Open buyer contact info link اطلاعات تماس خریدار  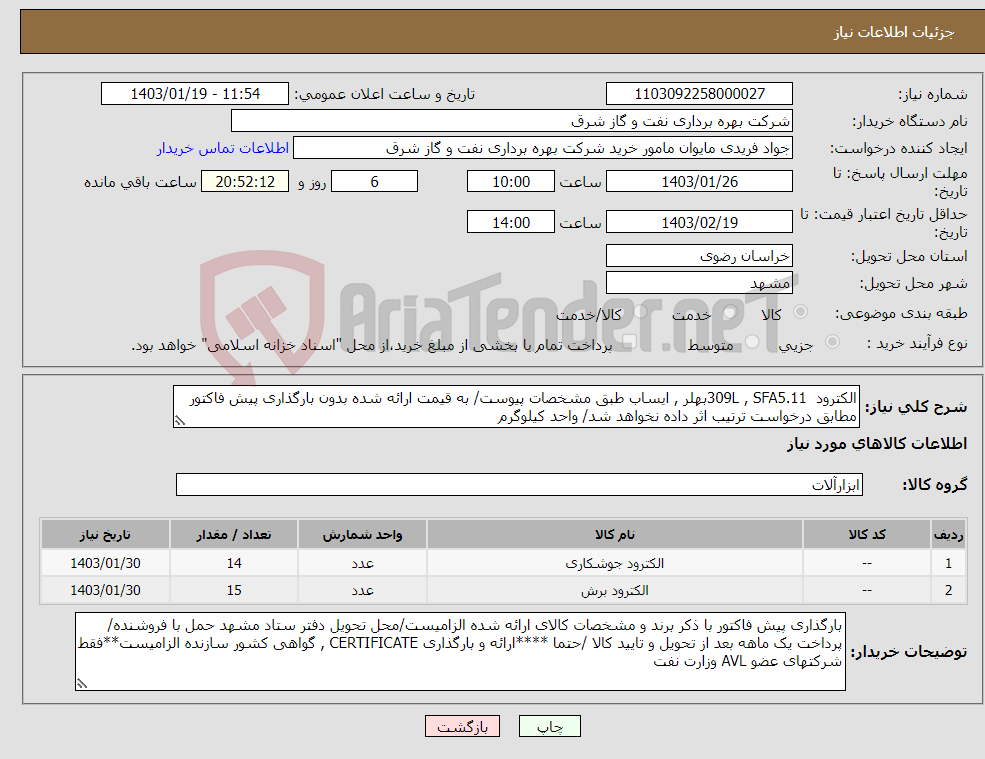click(x=222, y=148)
